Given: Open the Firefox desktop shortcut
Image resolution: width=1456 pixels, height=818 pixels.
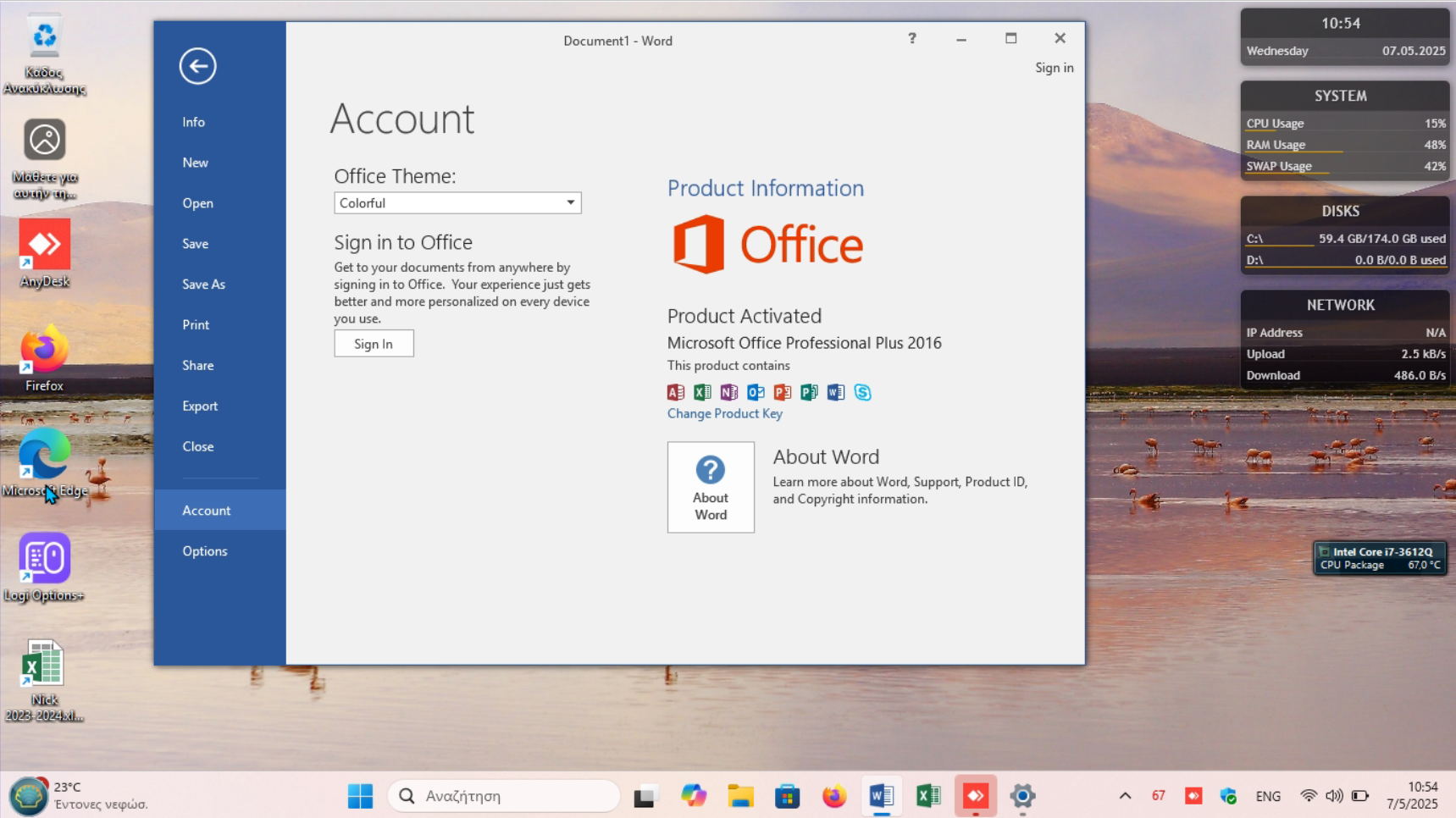Looking at the screenshot, I should click(44, 357).
